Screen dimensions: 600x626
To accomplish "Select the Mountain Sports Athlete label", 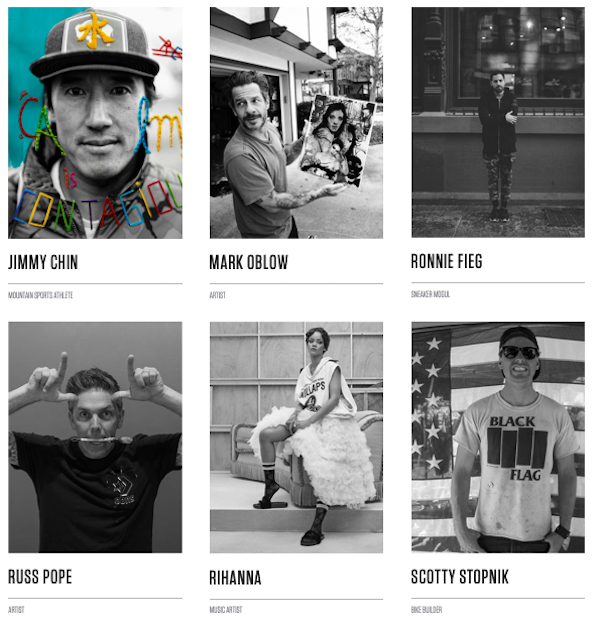I will pyautogui.click(x=40, y=295).
